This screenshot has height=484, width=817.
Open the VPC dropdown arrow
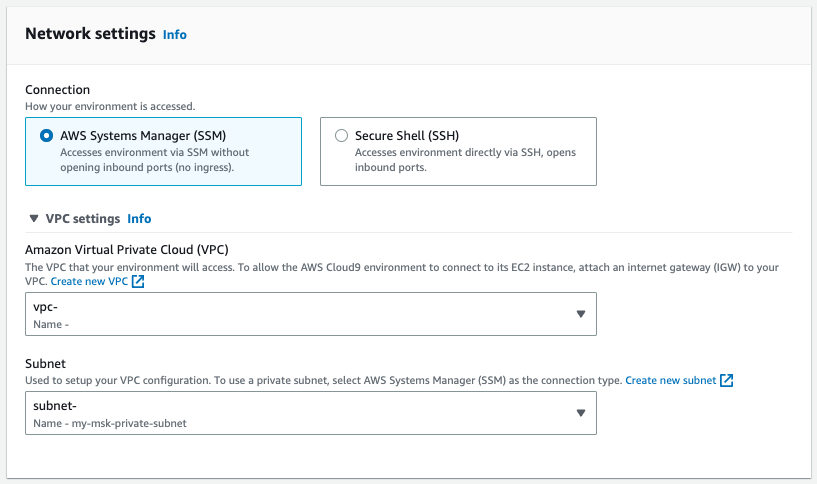tap(581, 314)
